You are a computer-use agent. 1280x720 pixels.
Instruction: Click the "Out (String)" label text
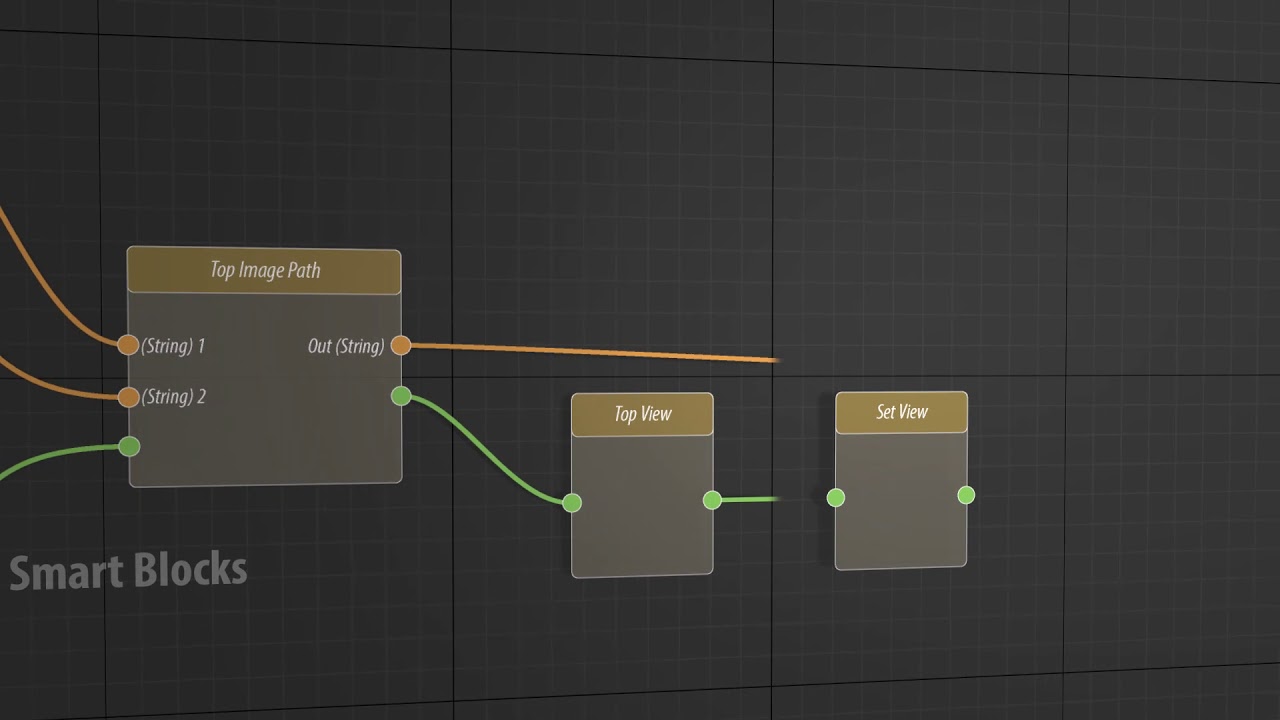tap(346, 346)
